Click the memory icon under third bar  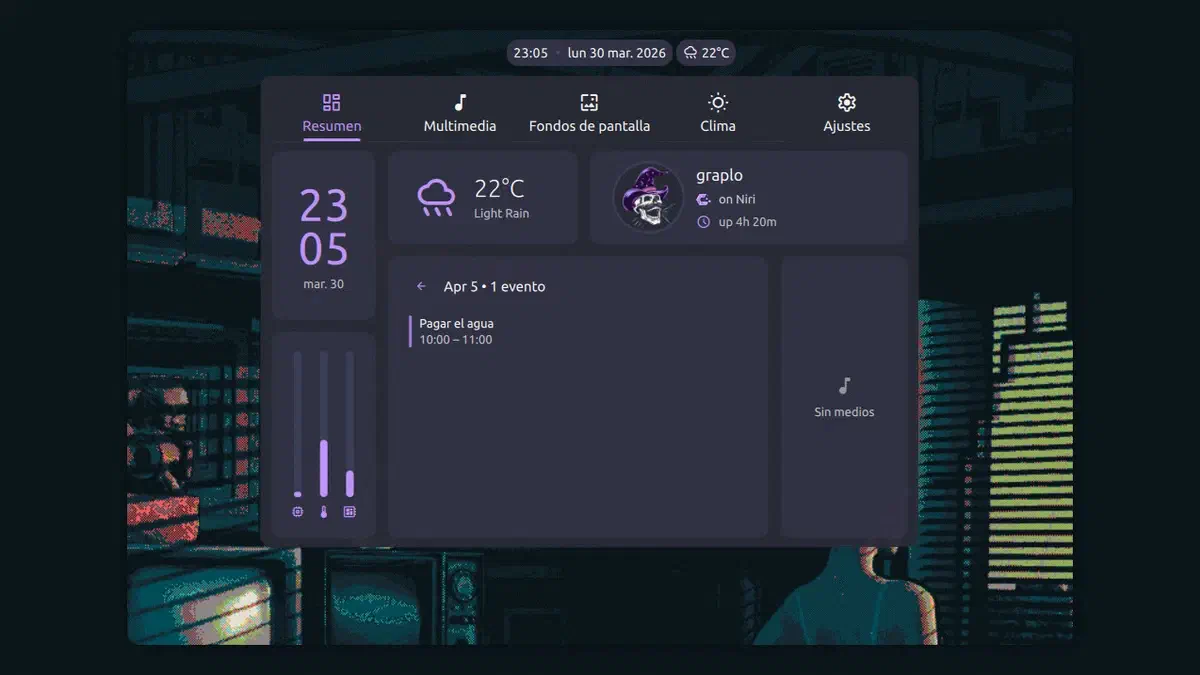[x=349, y=512]
